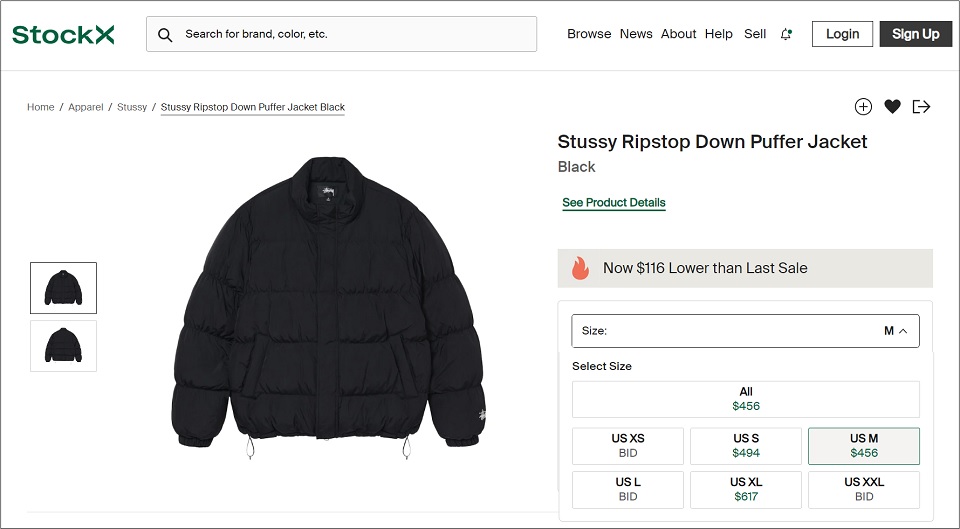This screenshot has width=960, height=529.
Task: Click the heart favorite icon
Action: point(893,107)
